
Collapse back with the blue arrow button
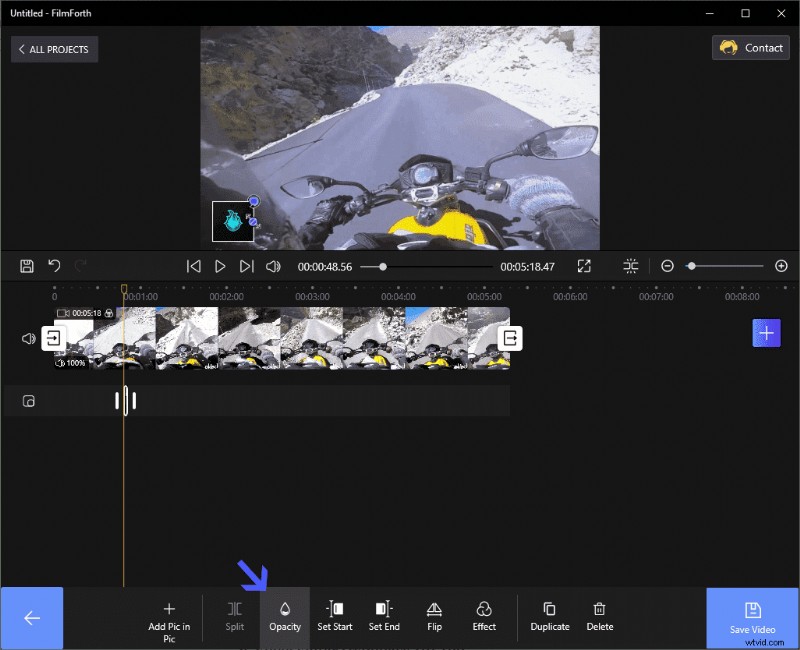31,617
